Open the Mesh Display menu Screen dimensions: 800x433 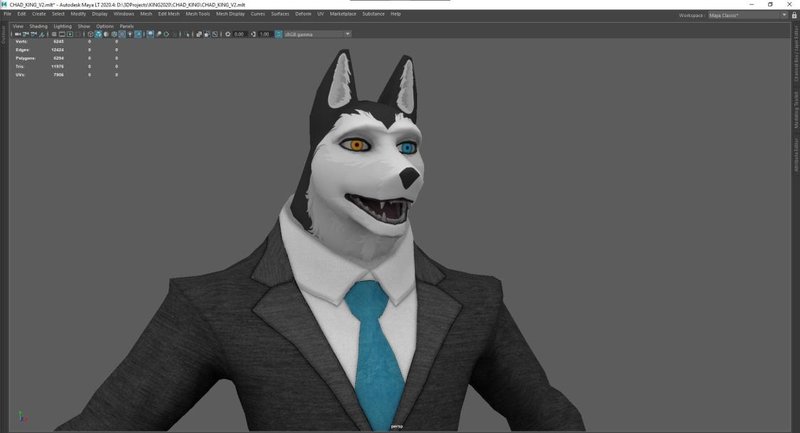[230, 14]
